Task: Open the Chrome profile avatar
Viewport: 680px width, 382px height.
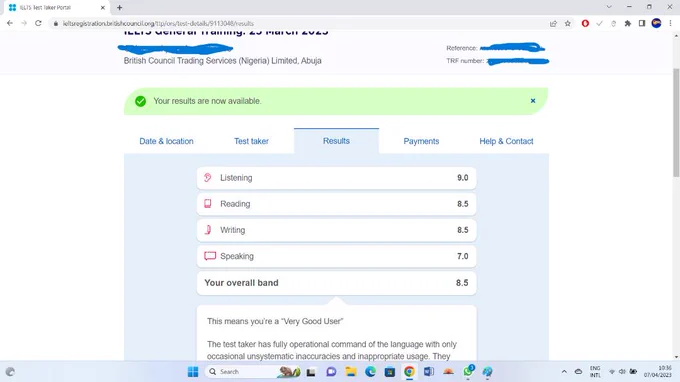Action: (x=656, y=23)
